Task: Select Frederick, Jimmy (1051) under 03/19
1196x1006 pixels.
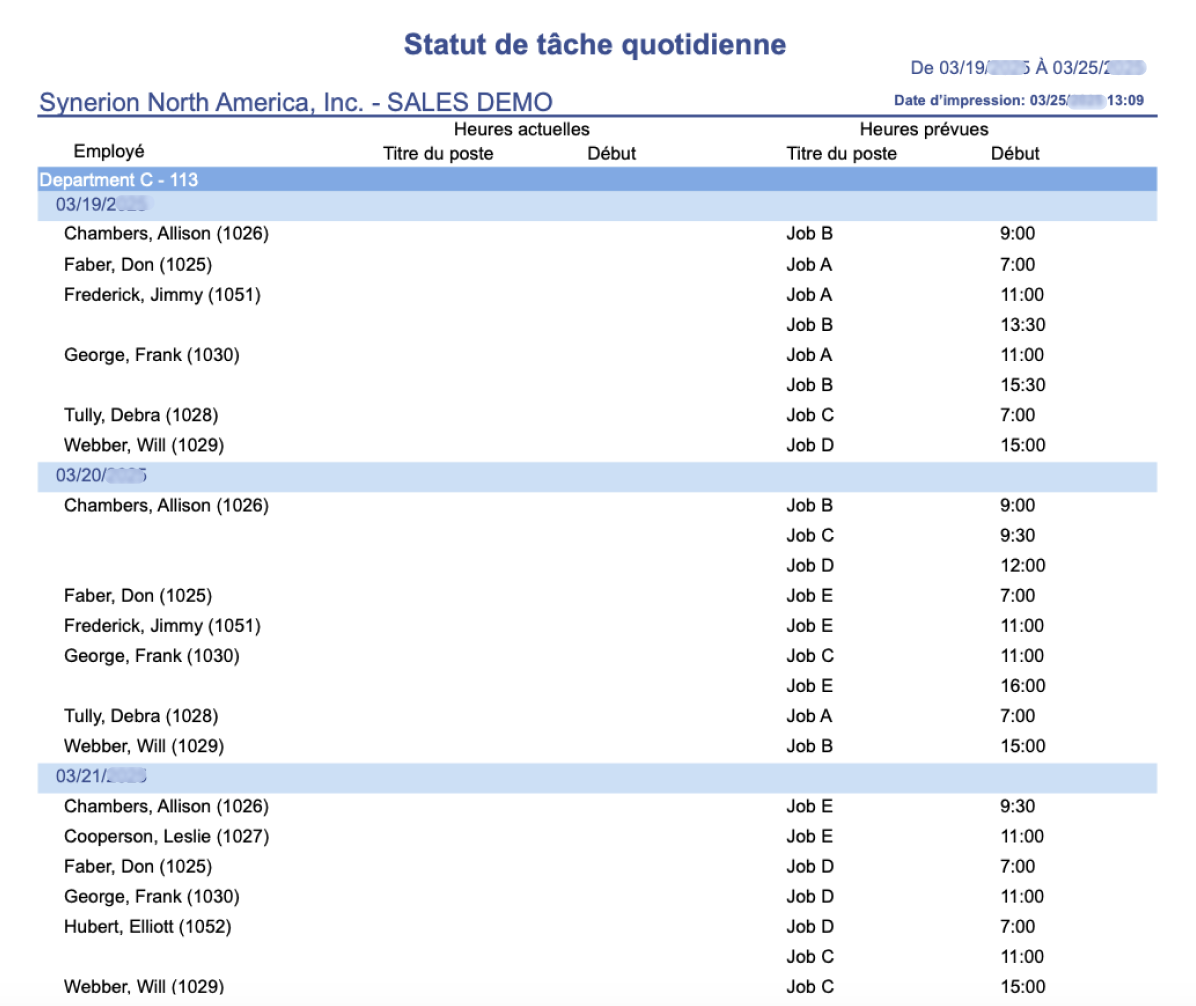Action: (x=162, y=294)
